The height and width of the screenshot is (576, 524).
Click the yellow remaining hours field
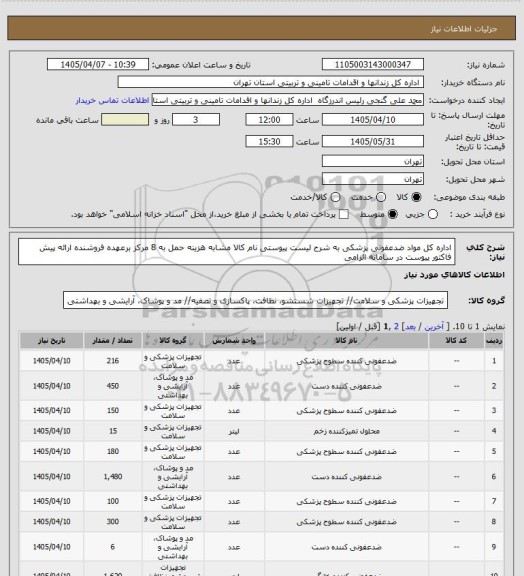[125, 120]
